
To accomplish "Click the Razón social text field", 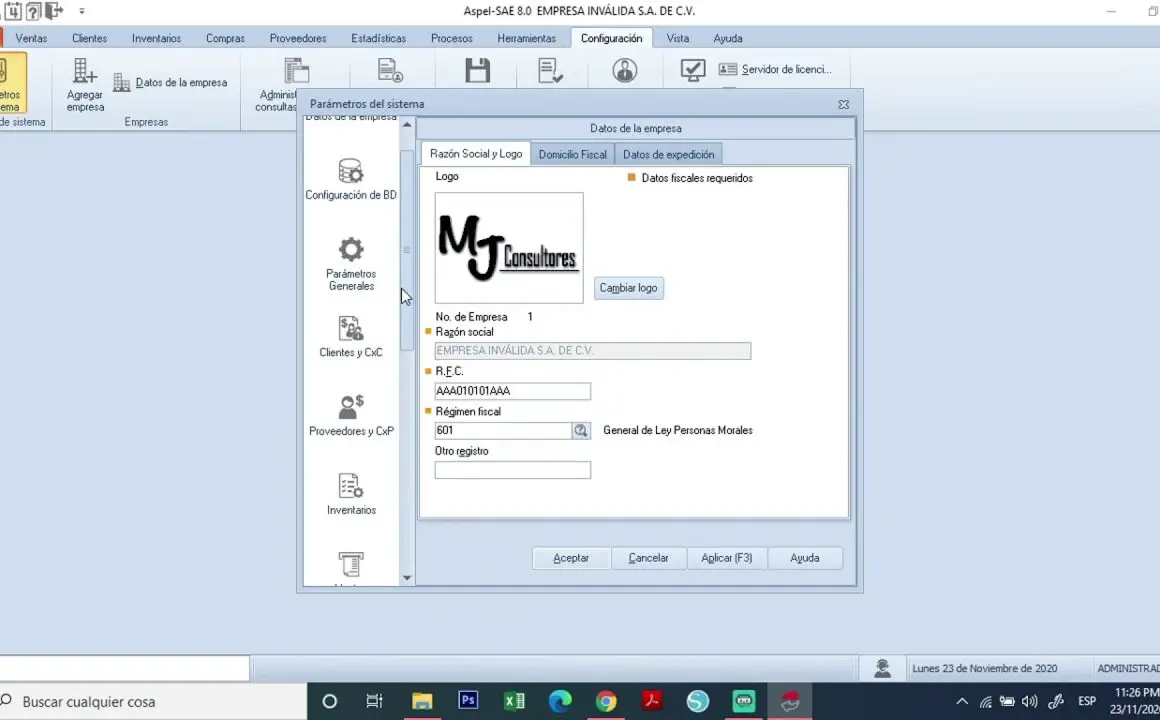I will coord(593,351).
